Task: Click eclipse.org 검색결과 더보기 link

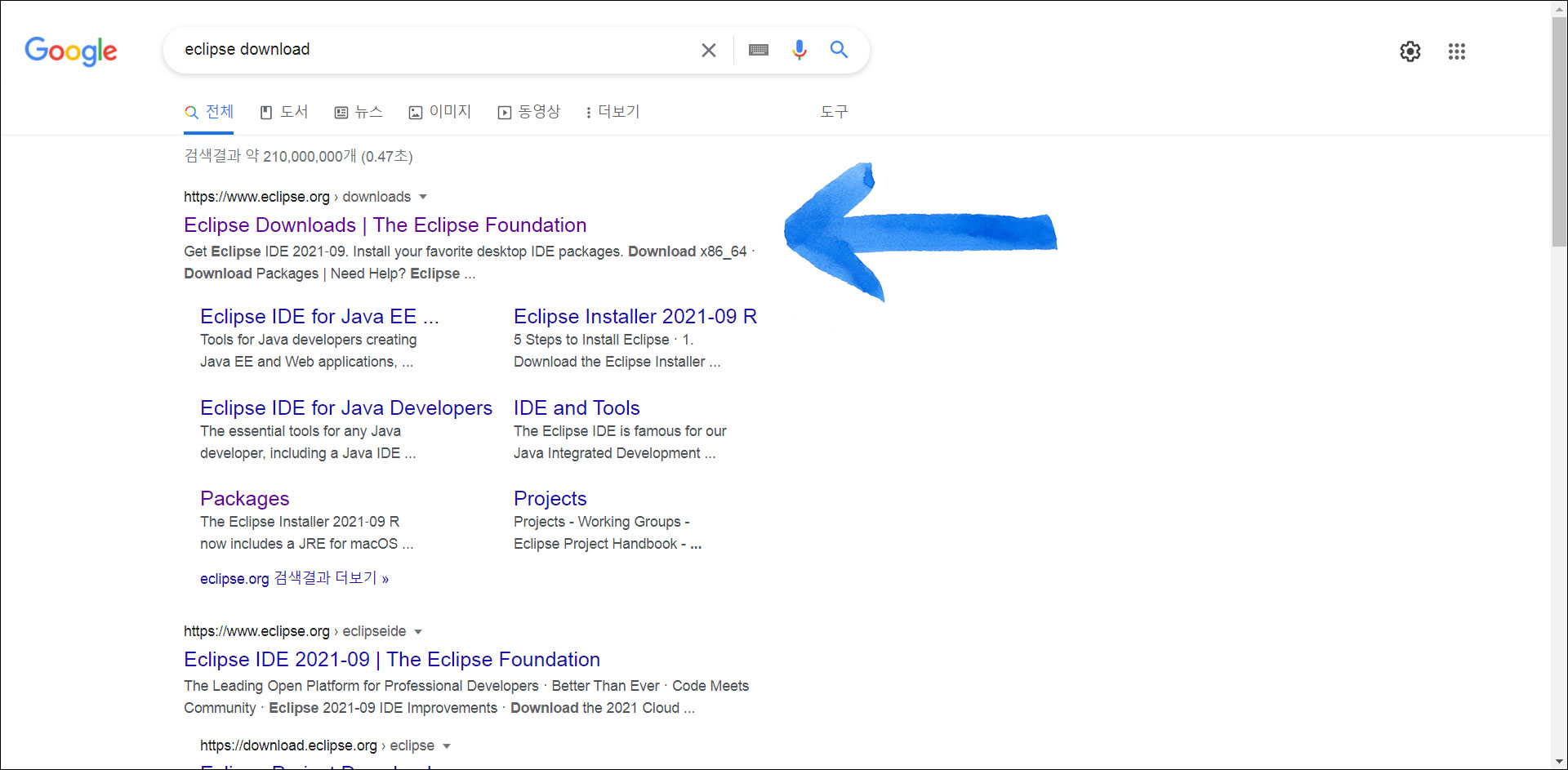Action: pyautogui.click(x=294, y=578)
